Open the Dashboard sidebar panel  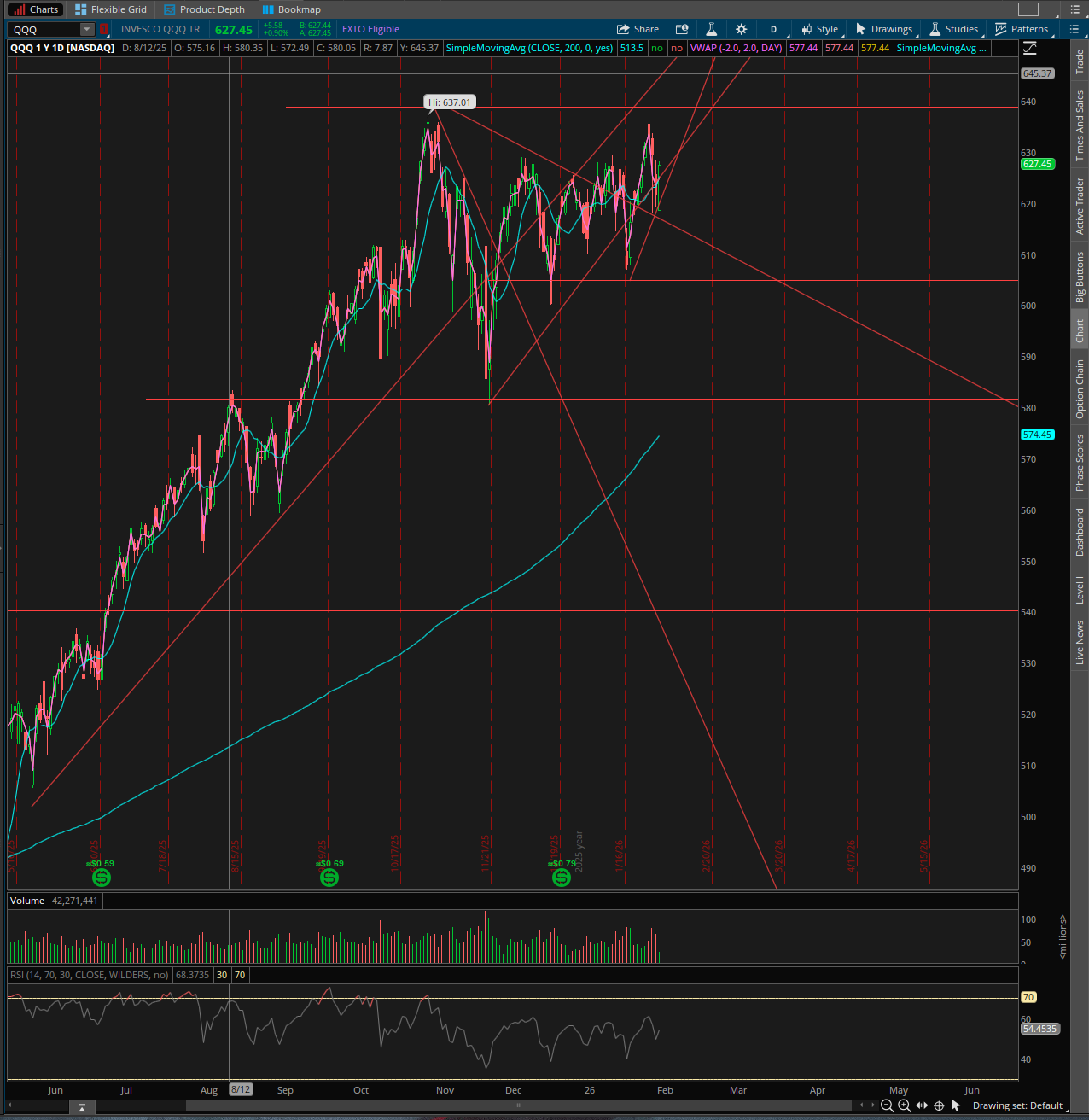1080,532
